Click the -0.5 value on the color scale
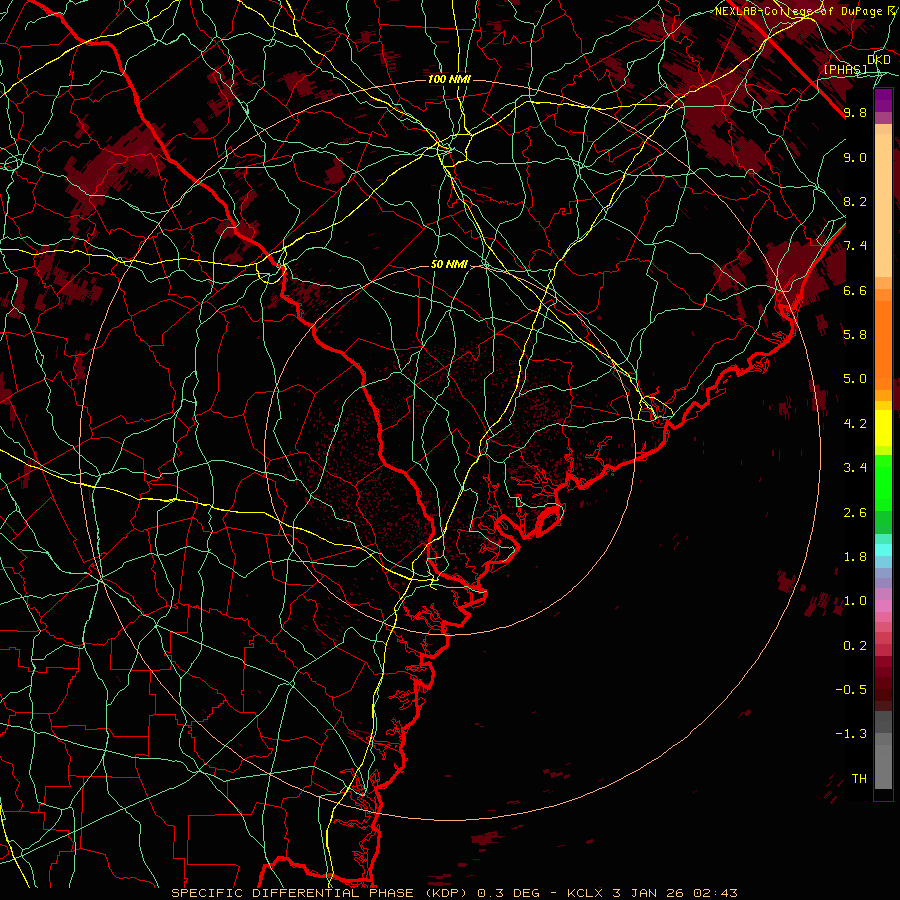 [x=851, y=690]
